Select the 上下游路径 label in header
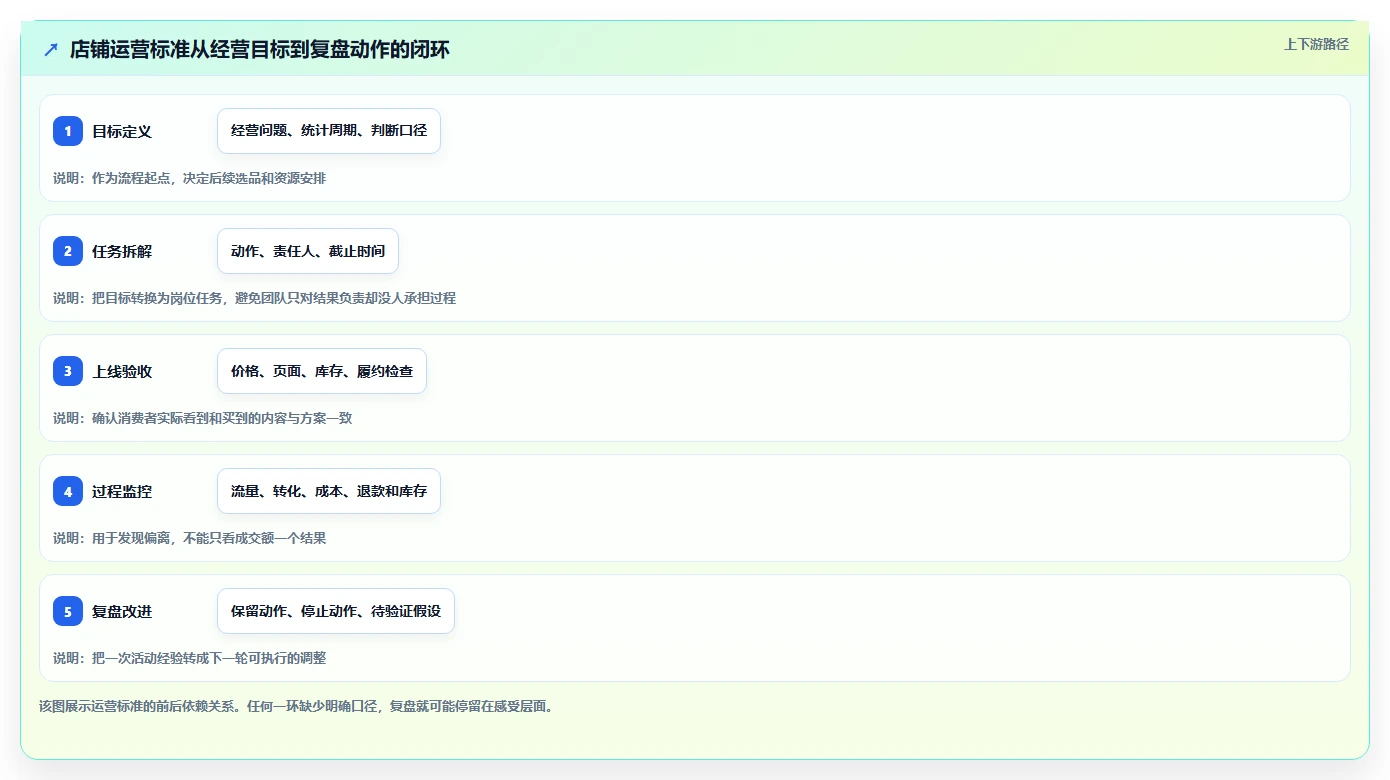The height and width of the screenshot is (780, 1390). tap(1316, 44)
